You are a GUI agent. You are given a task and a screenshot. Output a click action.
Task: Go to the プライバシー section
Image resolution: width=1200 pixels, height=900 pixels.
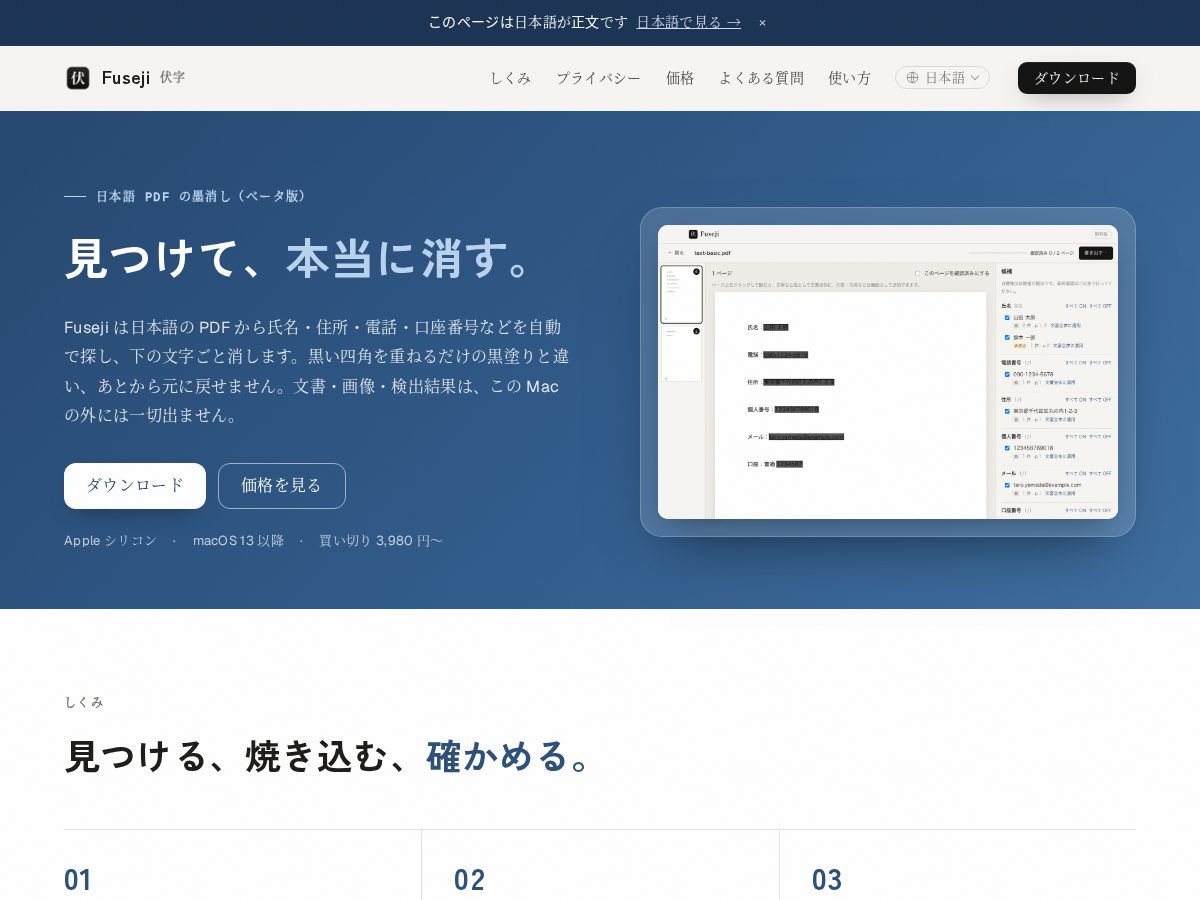[x=599, y=78]
